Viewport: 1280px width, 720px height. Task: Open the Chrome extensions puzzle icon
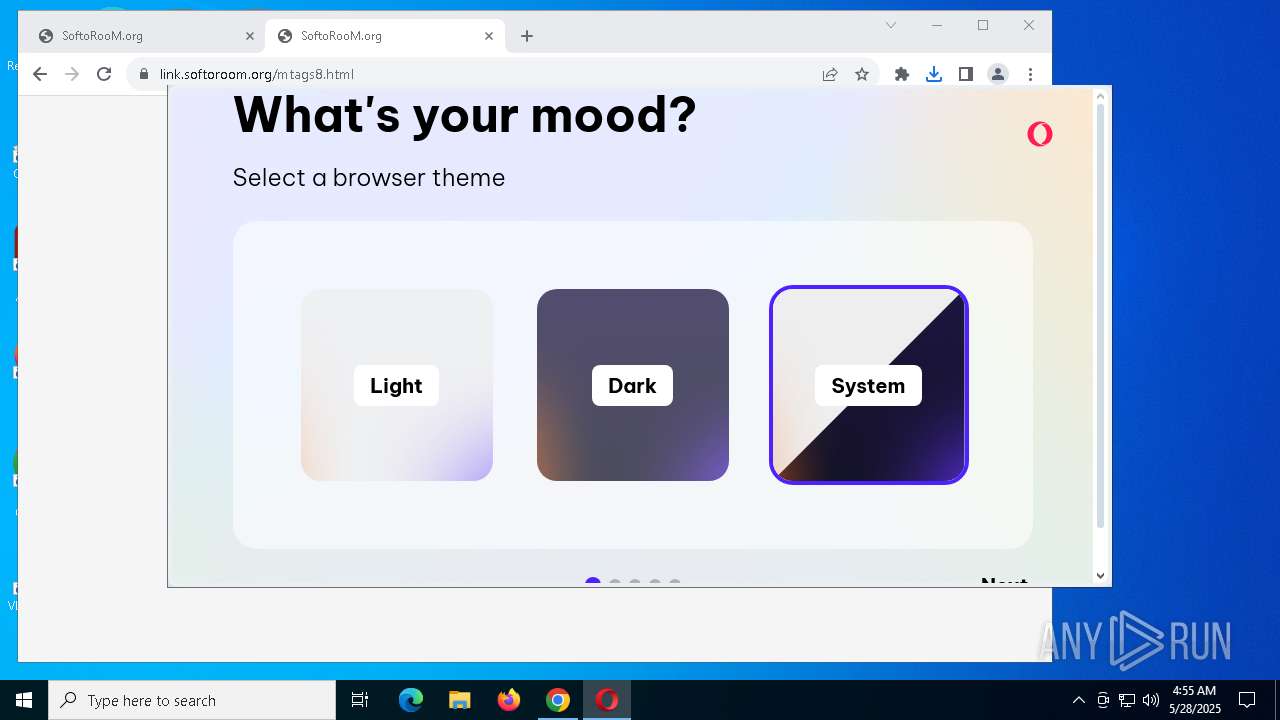902,74
